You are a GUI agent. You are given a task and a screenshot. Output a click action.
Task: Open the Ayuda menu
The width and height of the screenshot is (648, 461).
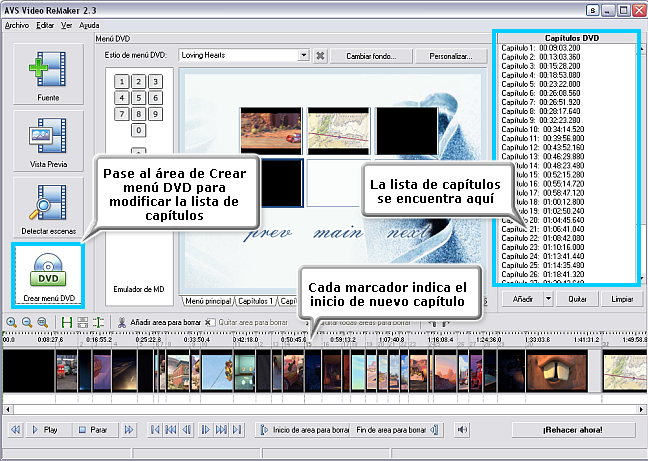89,25
